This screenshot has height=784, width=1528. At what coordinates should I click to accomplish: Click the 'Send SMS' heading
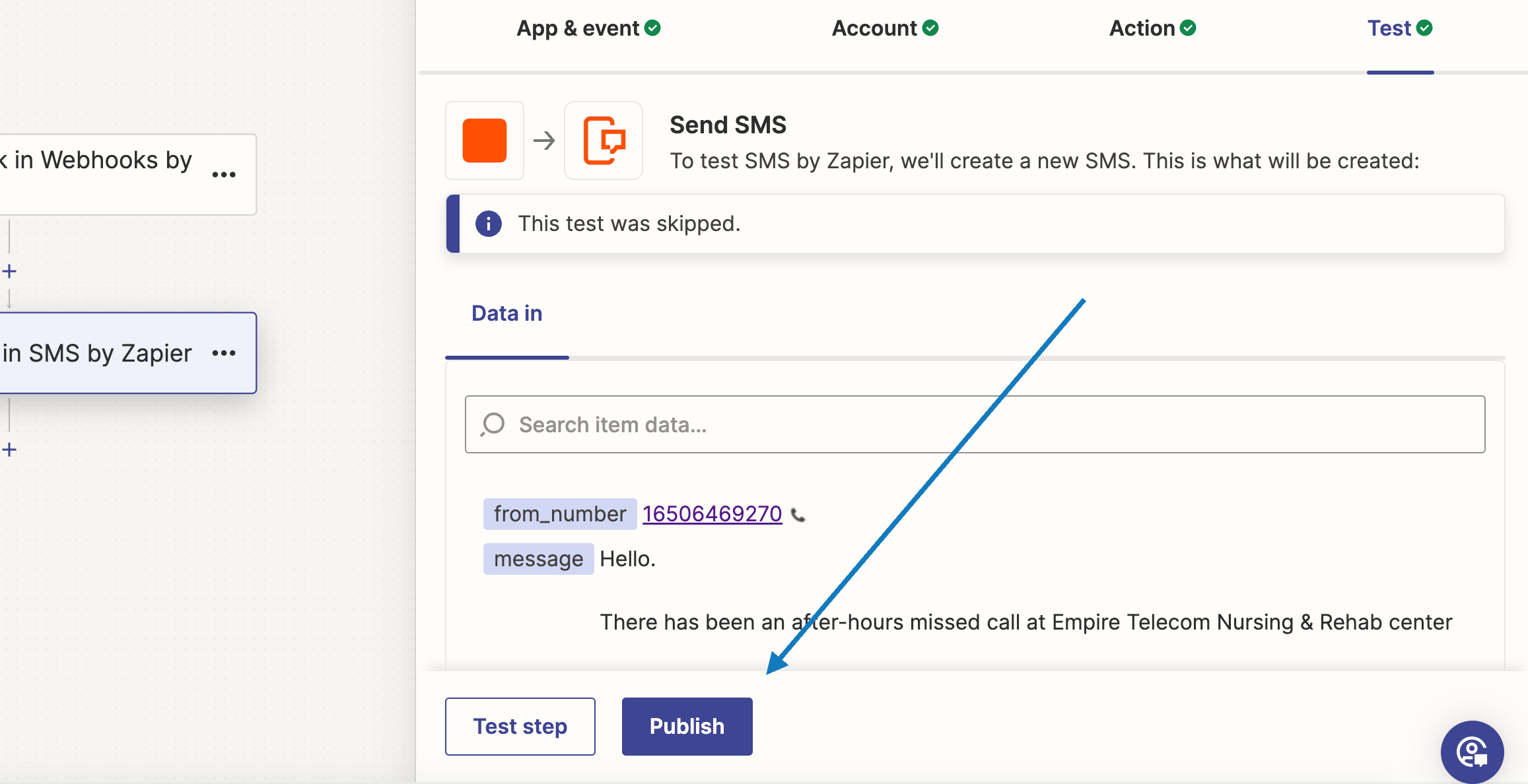[728, 125]
